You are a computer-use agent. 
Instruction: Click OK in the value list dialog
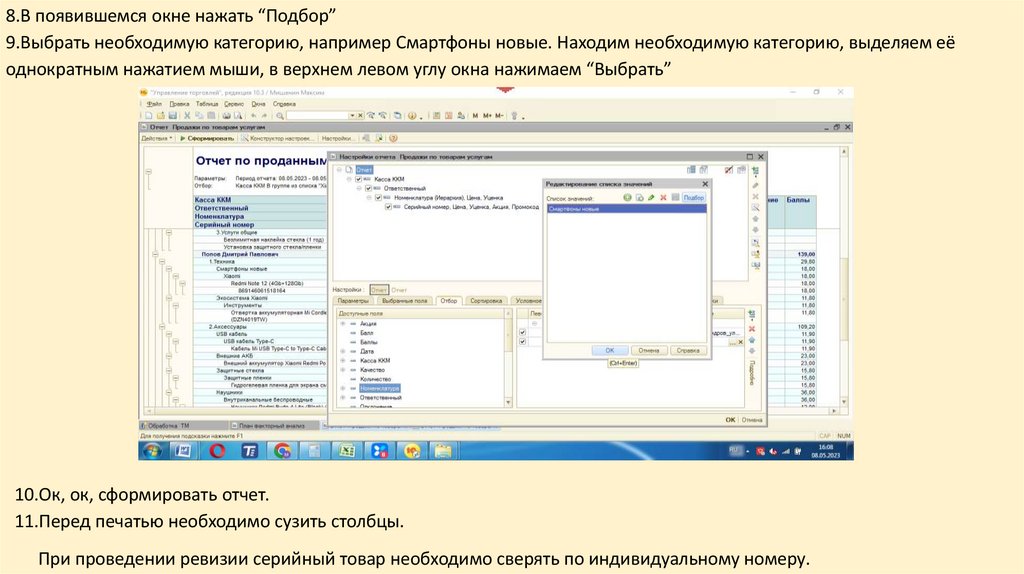pos(610,351)
